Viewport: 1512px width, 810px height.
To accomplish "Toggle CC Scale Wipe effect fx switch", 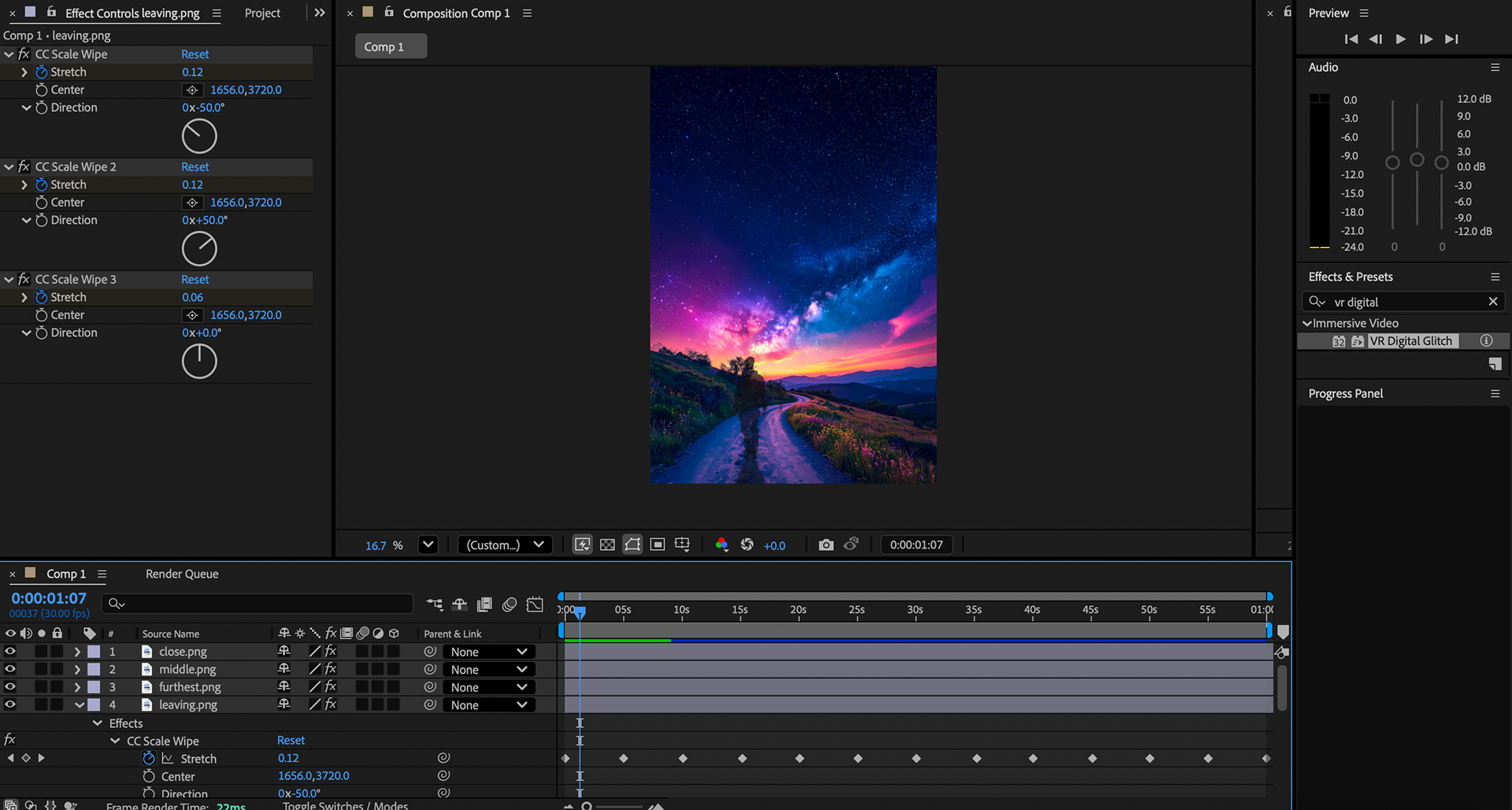I will 24,54.
